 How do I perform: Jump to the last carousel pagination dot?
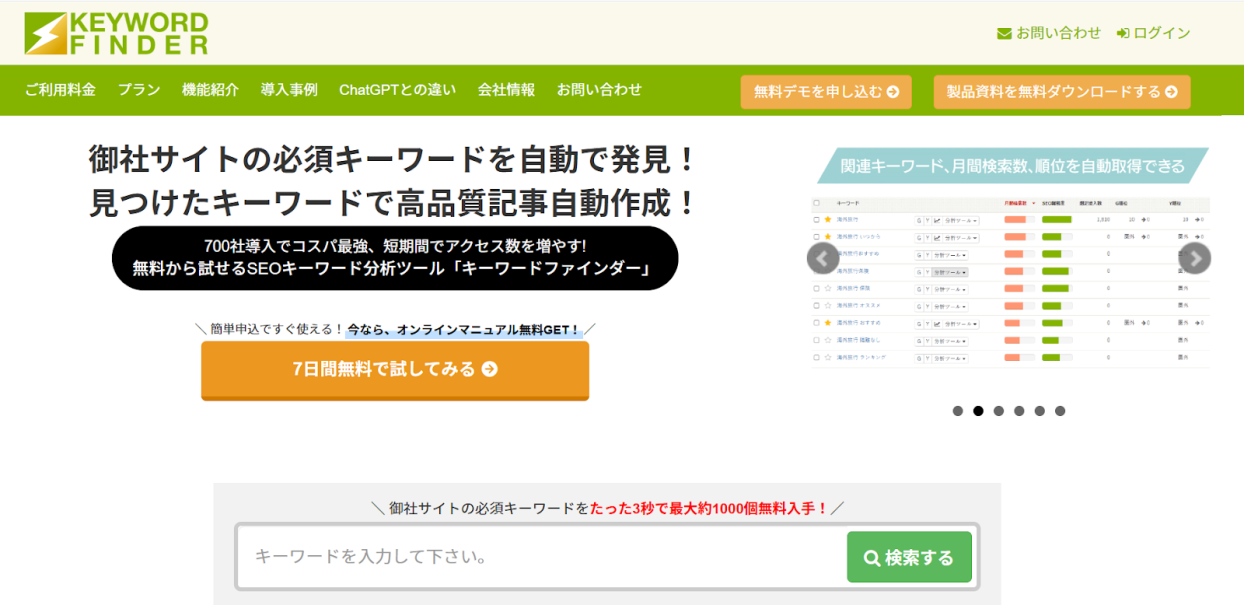[x=1060, y=411]
